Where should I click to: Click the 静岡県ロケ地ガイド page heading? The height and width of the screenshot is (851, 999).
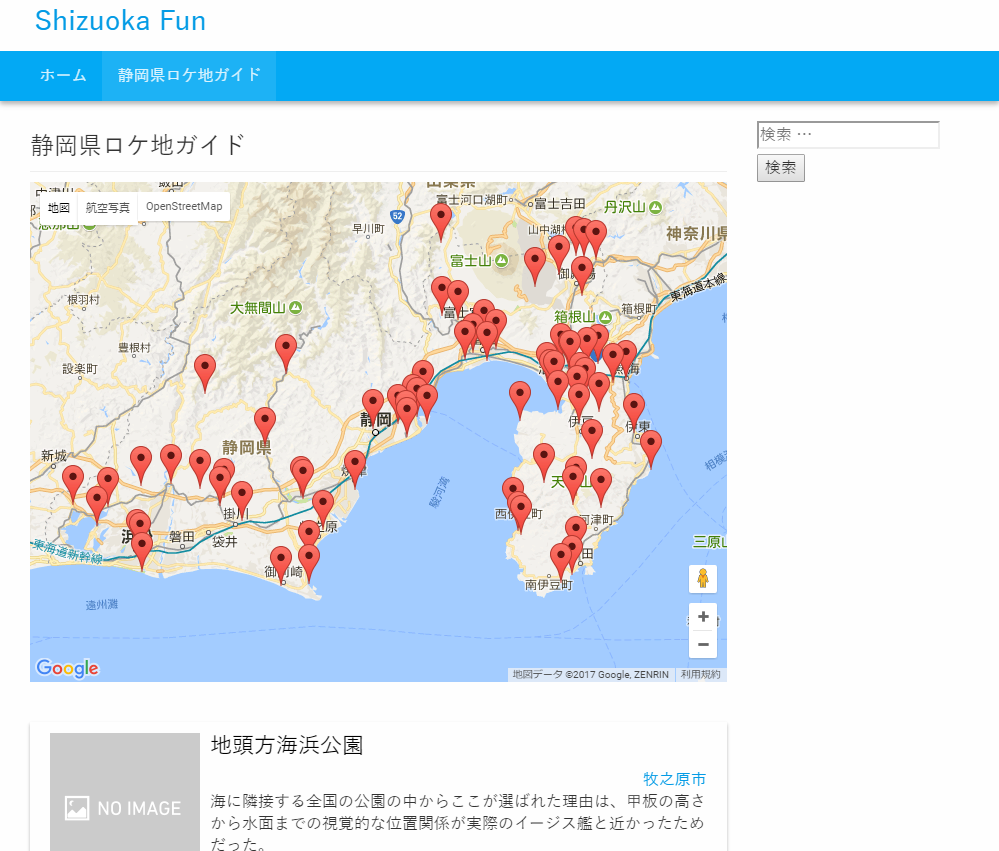138,145
